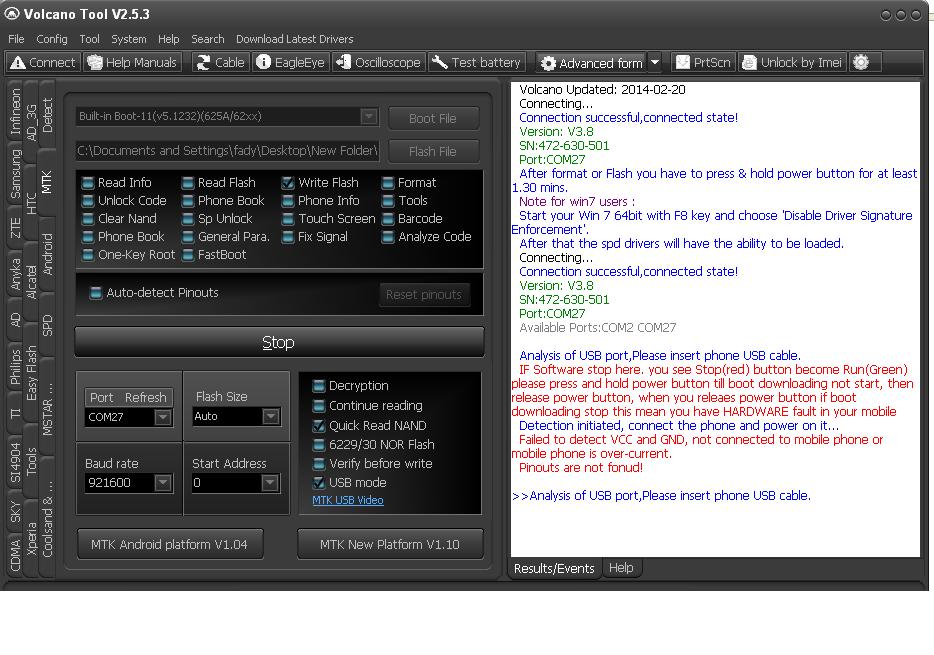Switch to the Android side tab

(47, 254)
